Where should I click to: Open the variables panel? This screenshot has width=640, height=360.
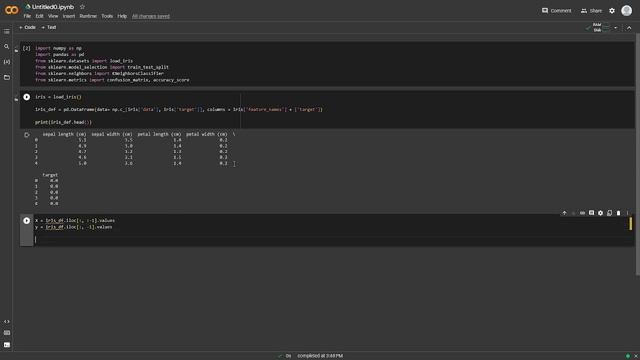click(7, 62)
